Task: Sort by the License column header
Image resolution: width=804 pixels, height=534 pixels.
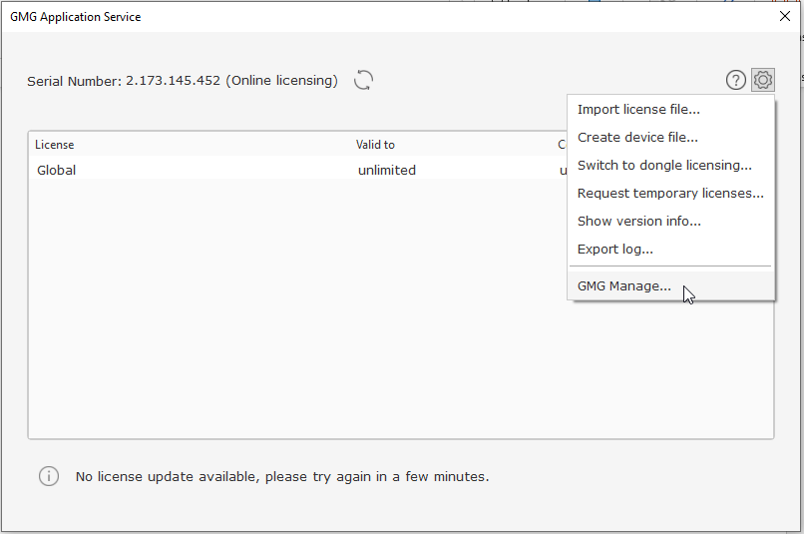Action: click(x=55, y=145)
